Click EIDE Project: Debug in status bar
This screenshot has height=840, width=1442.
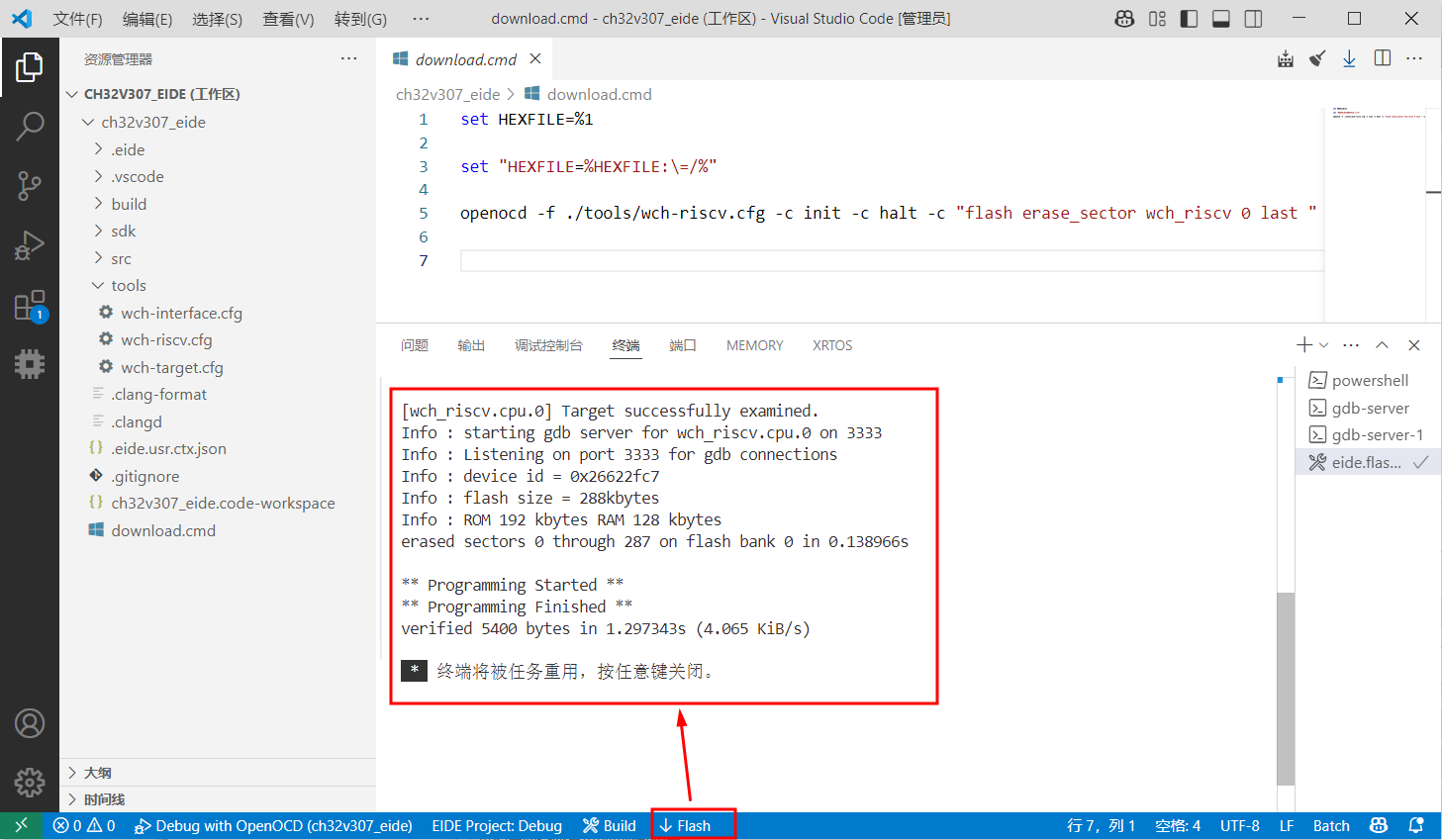pos(497,825)
